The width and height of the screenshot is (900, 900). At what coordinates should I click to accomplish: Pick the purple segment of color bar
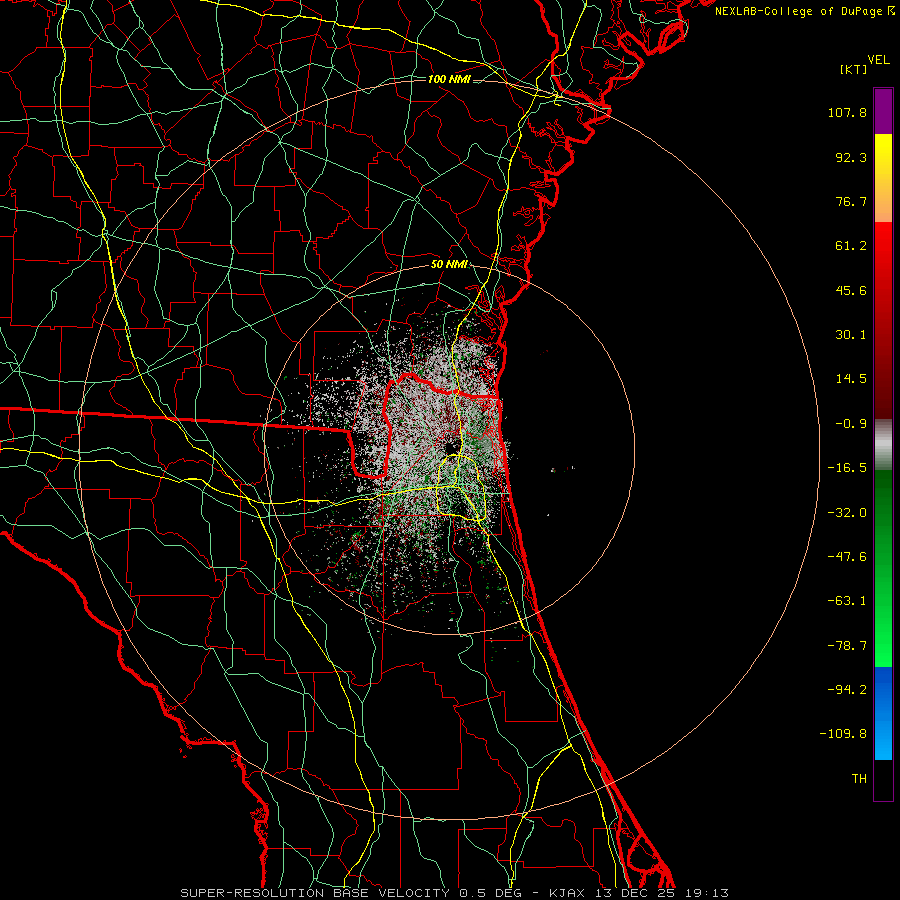tap(883, 111)
